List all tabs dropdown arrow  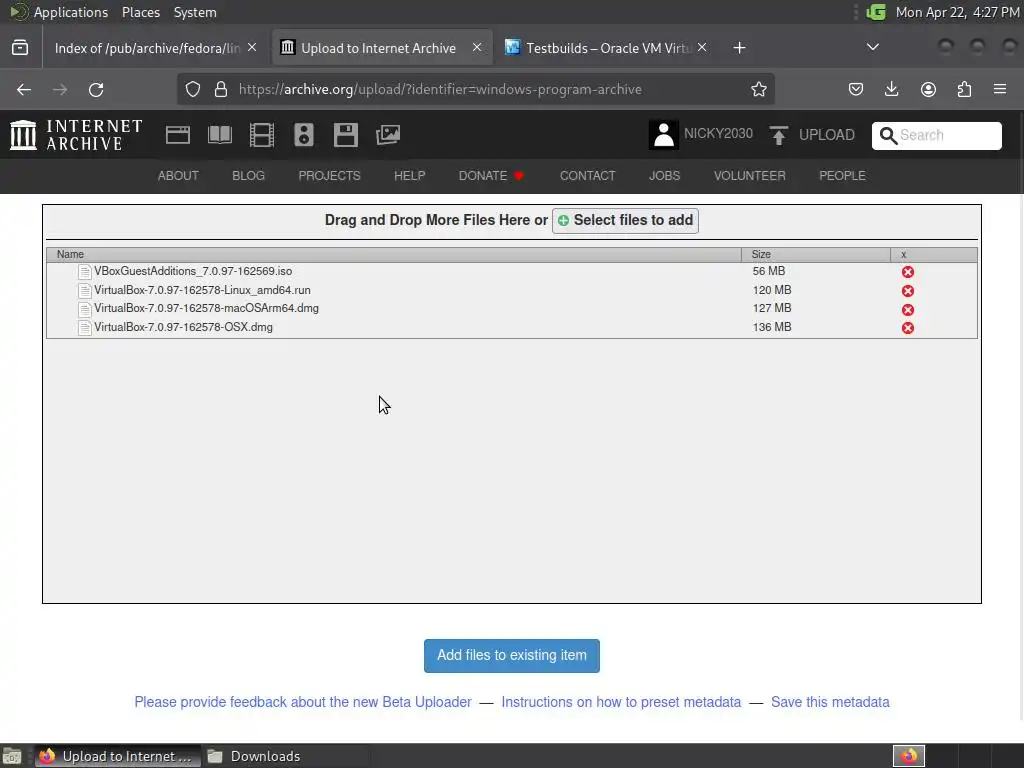click(872, 47)
